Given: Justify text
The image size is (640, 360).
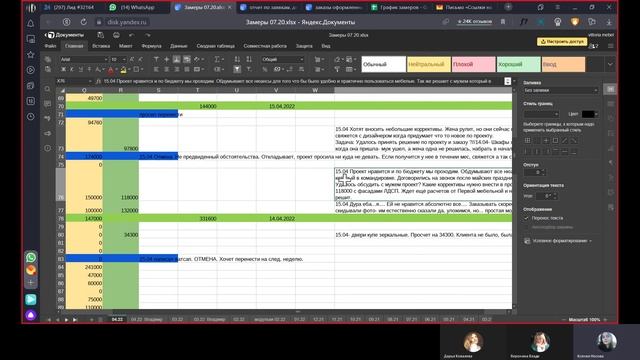Looking at the screenshot, I should click(x=187, y=70).
